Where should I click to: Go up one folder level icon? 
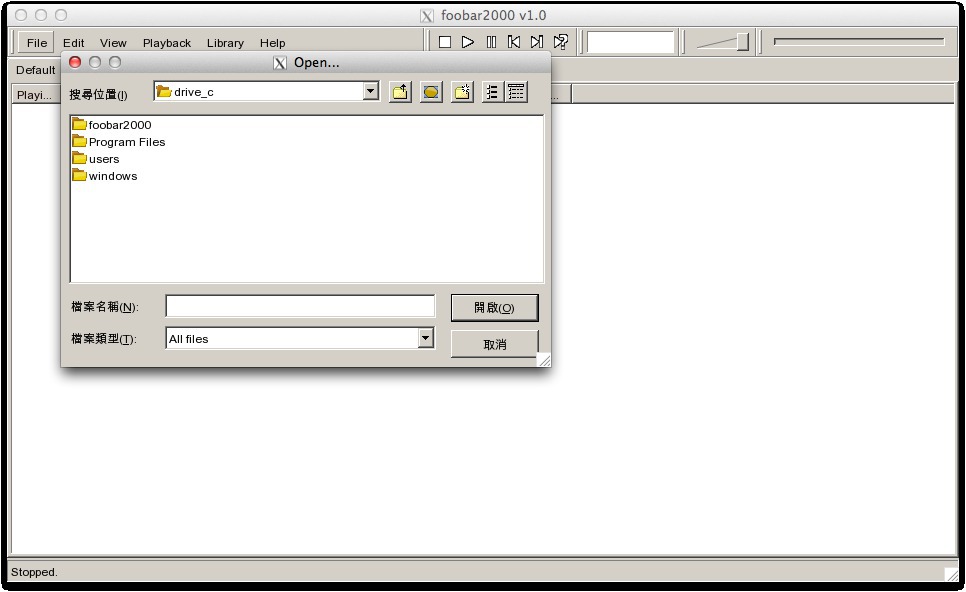click(400, 92)
